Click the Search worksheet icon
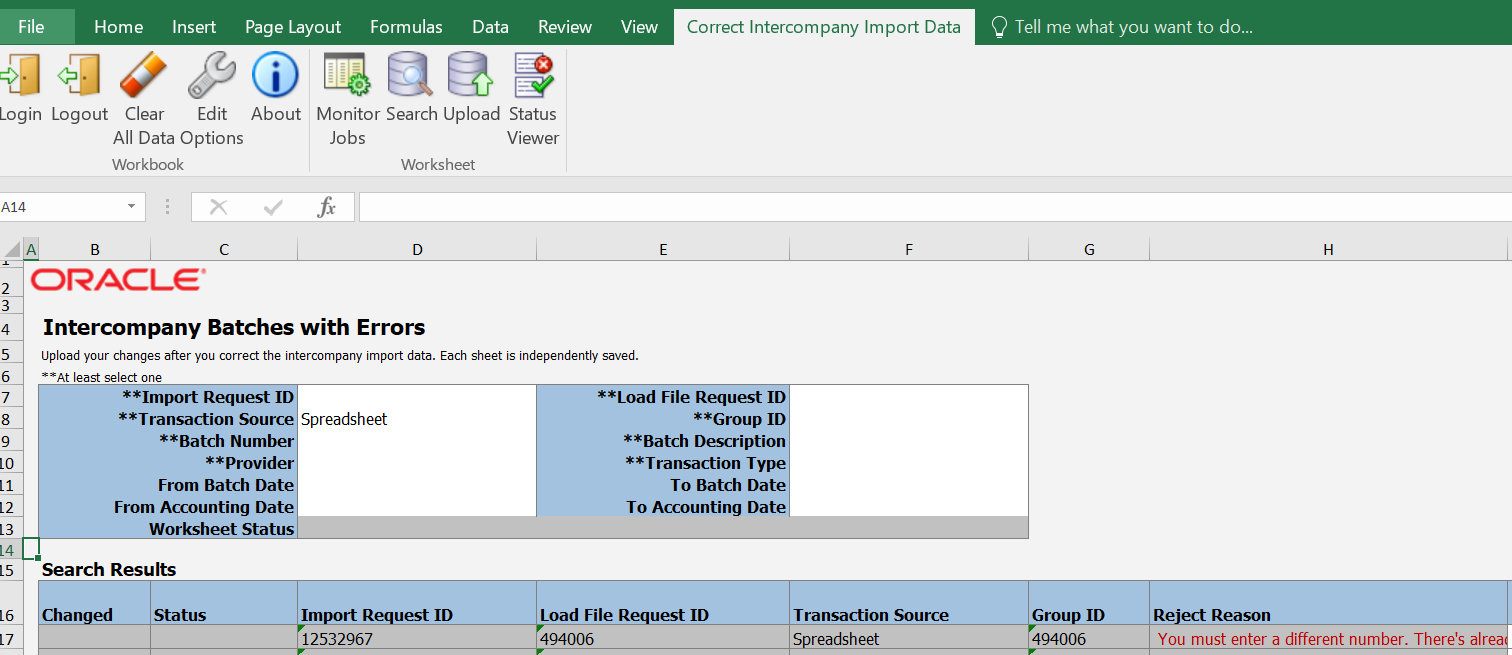This screenshot has width=1512, height=655. click(x=410, y=75)
